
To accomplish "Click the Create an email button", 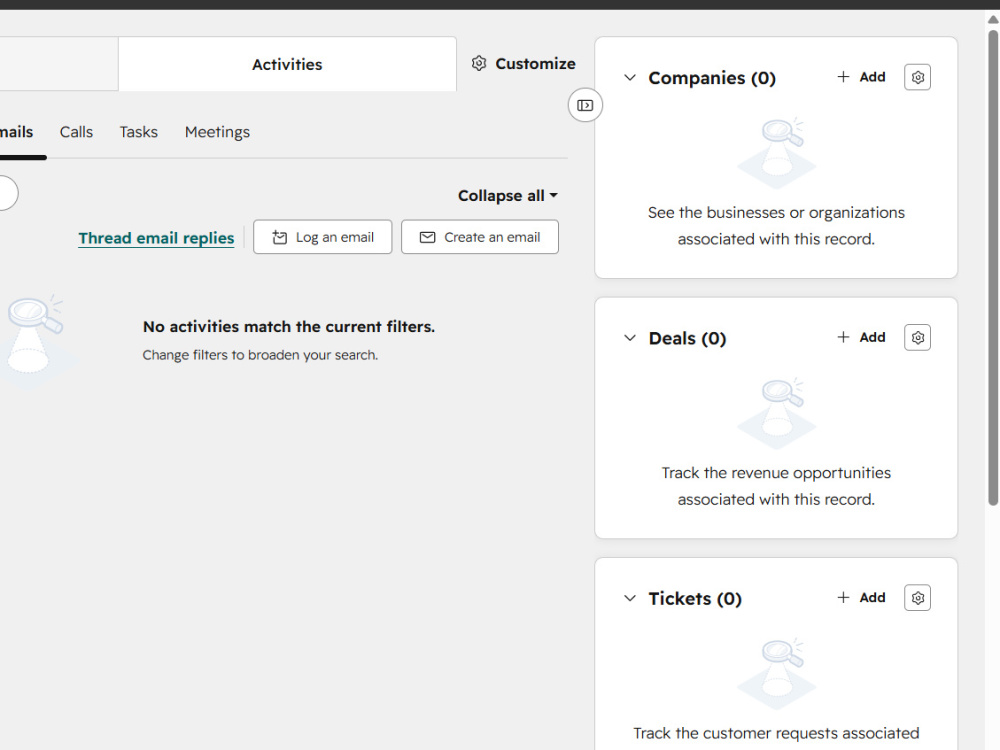I will coord(480,237).
